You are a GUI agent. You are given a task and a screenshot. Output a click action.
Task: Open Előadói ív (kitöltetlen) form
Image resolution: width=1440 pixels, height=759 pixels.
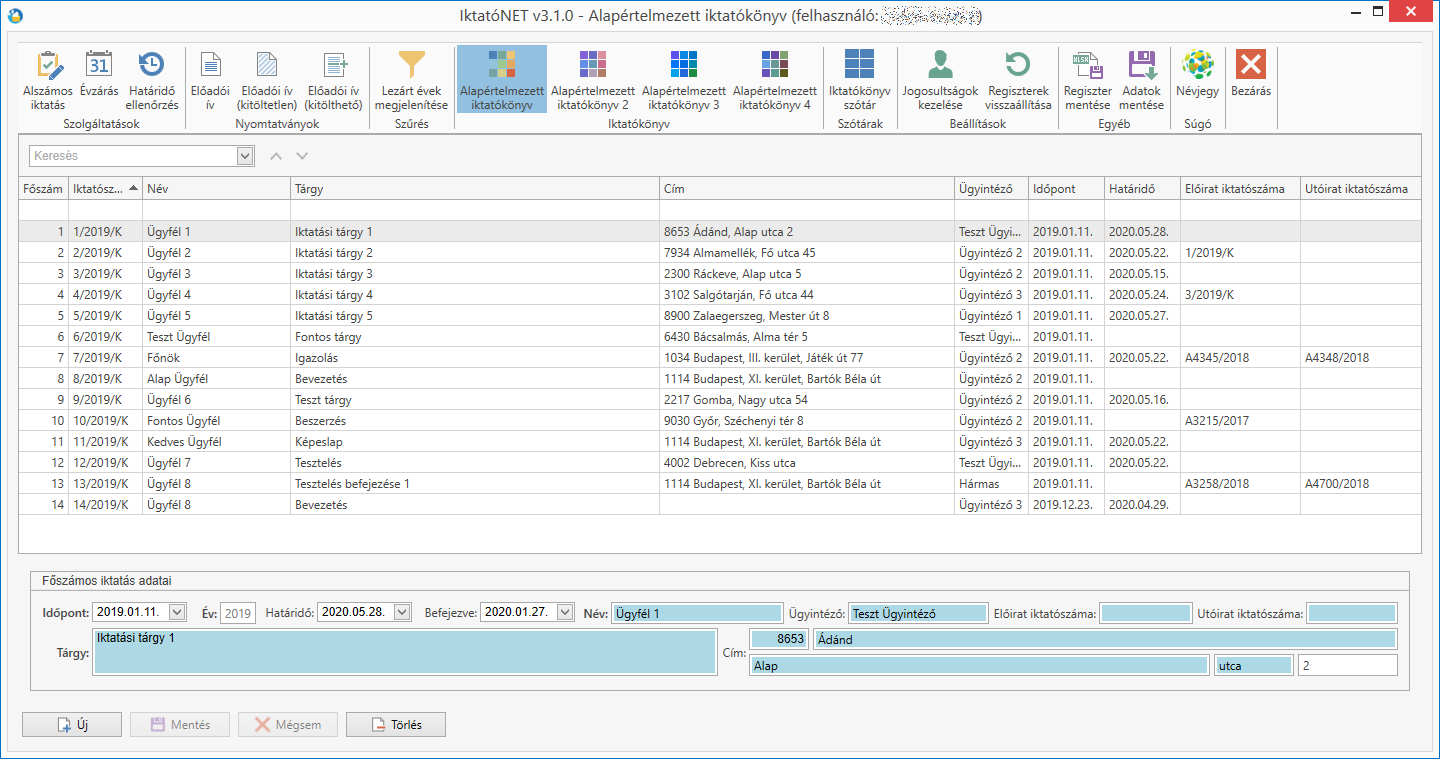point(267,80)
